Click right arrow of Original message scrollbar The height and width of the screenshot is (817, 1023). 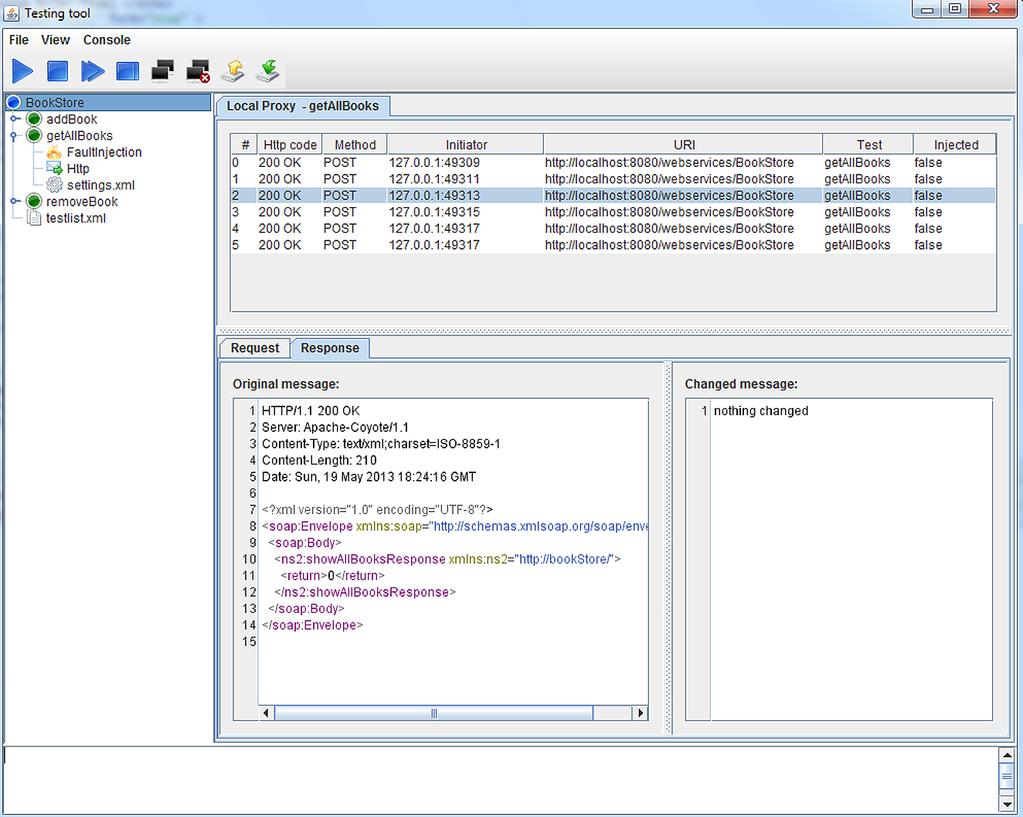(641, 713)
